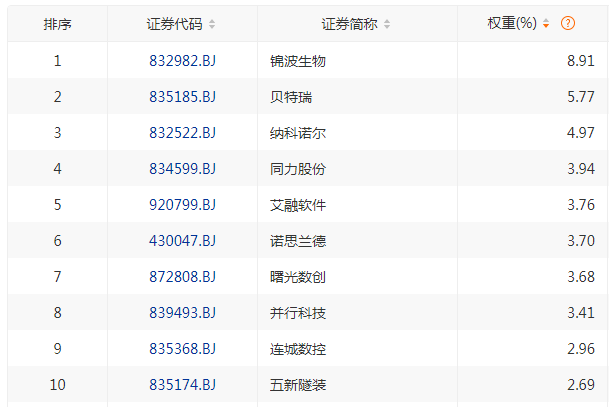Open stock code 839493.BJ
This screenshot has height=407, width=609.
coord(183,313)
